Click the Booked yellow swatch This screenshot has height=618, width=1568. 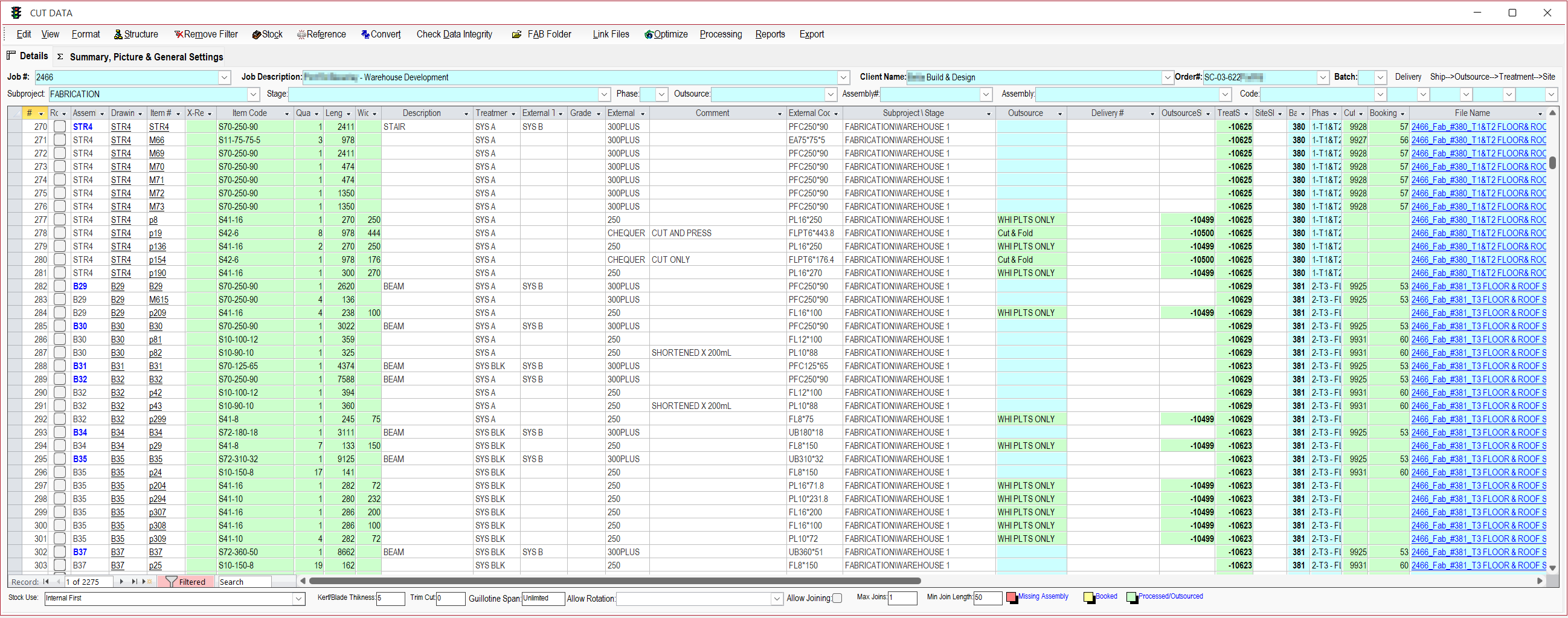1088,597
